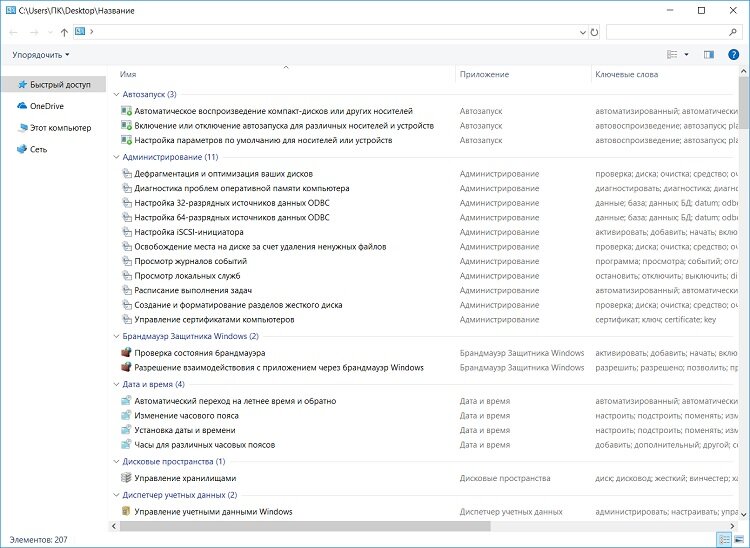The height and width of the screenshot is (548, 750).
Task: Click the Элементов: 207 status text
Action: [38, 539]
